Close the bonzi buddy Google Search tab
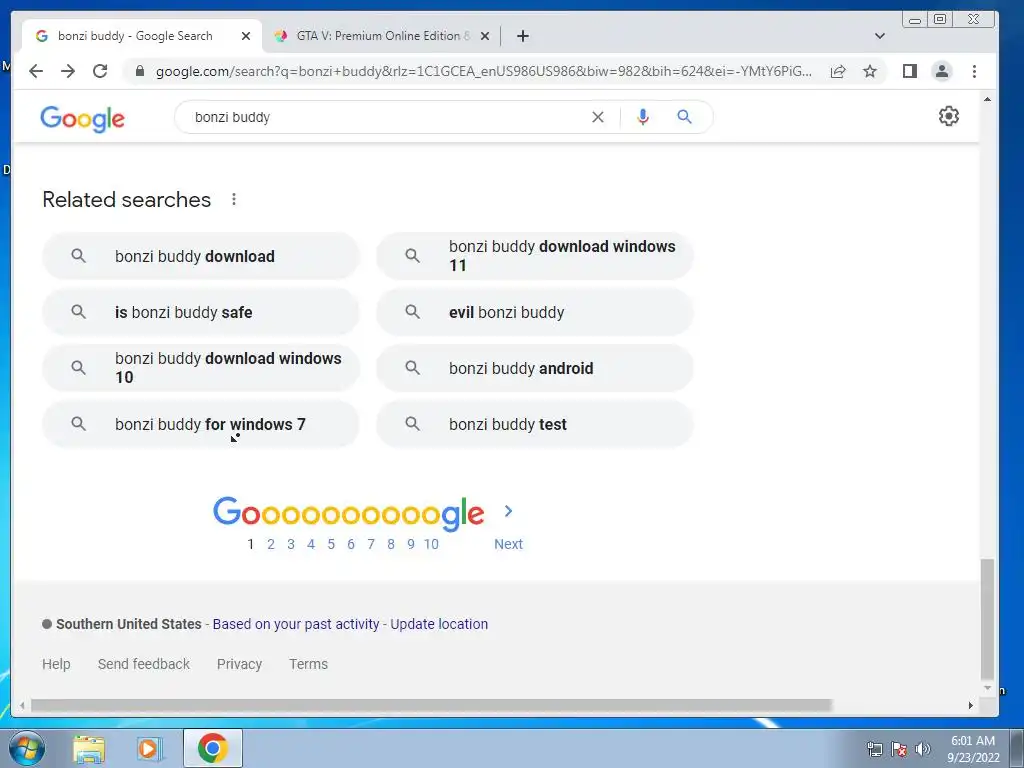Screen dimensions: 1024x768 246,36
